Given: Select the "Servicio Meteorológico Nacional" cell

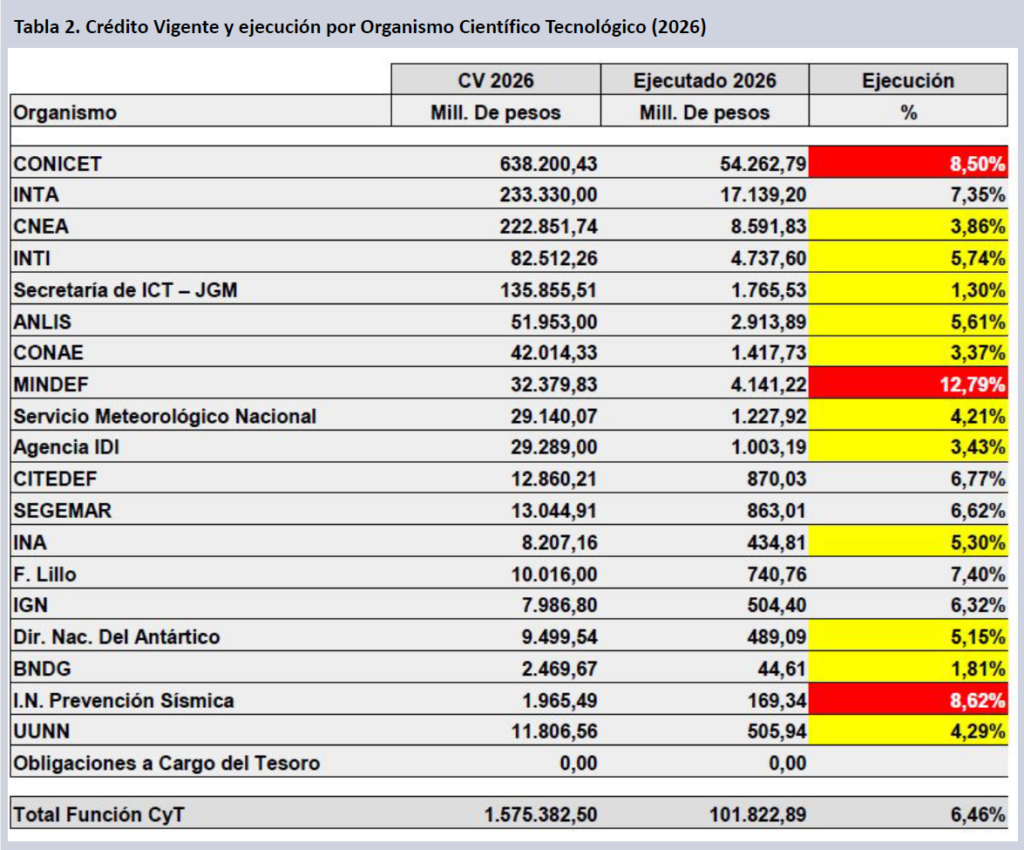Looking at the screenshot, I should (x=165, y=416).
